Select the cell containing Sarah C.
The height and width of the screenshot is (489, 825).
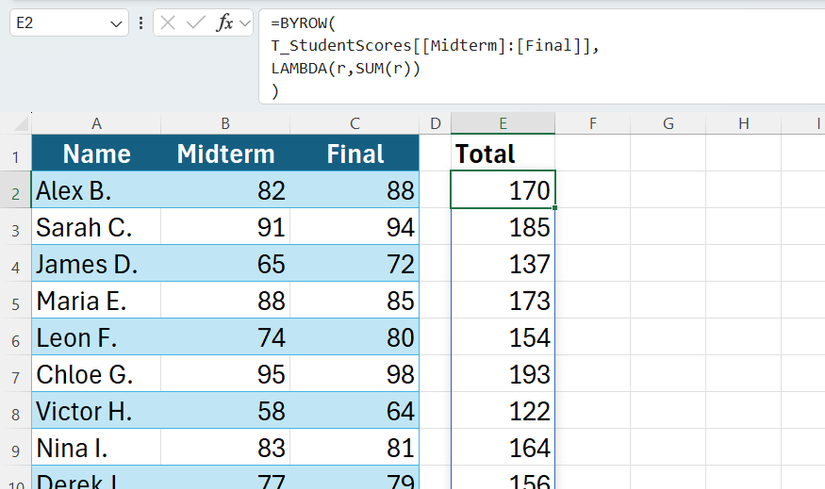pyautogui.click(x=96, y=228)
